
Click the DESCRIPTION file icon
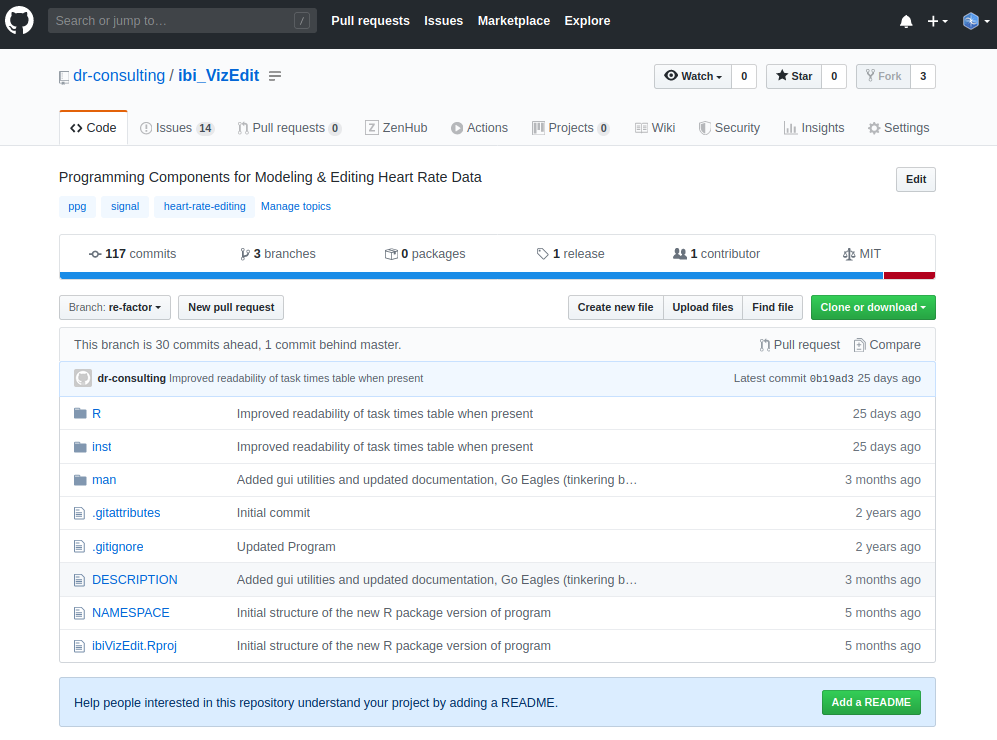(79, 580)
